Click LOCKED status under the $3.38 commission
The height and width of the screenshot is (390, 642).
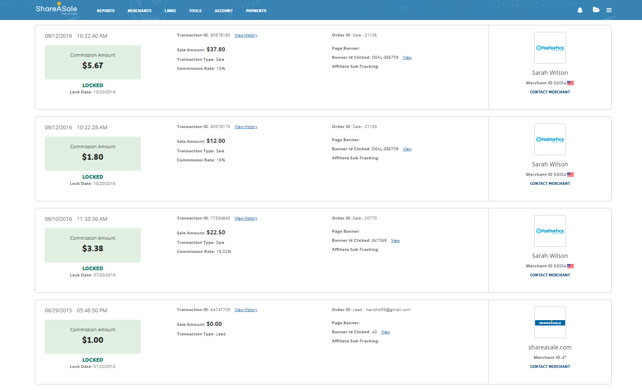(93, 268)
